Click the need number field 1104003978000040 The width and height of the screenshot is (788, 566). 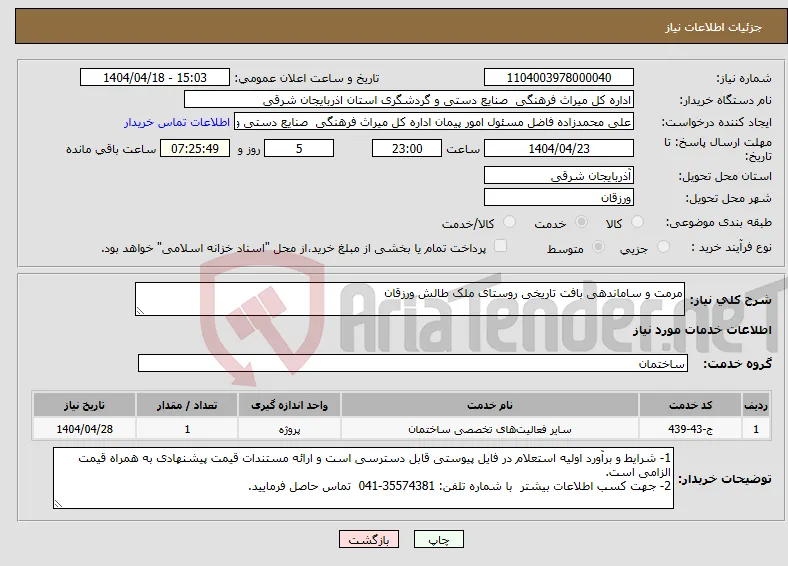[558, 77]
